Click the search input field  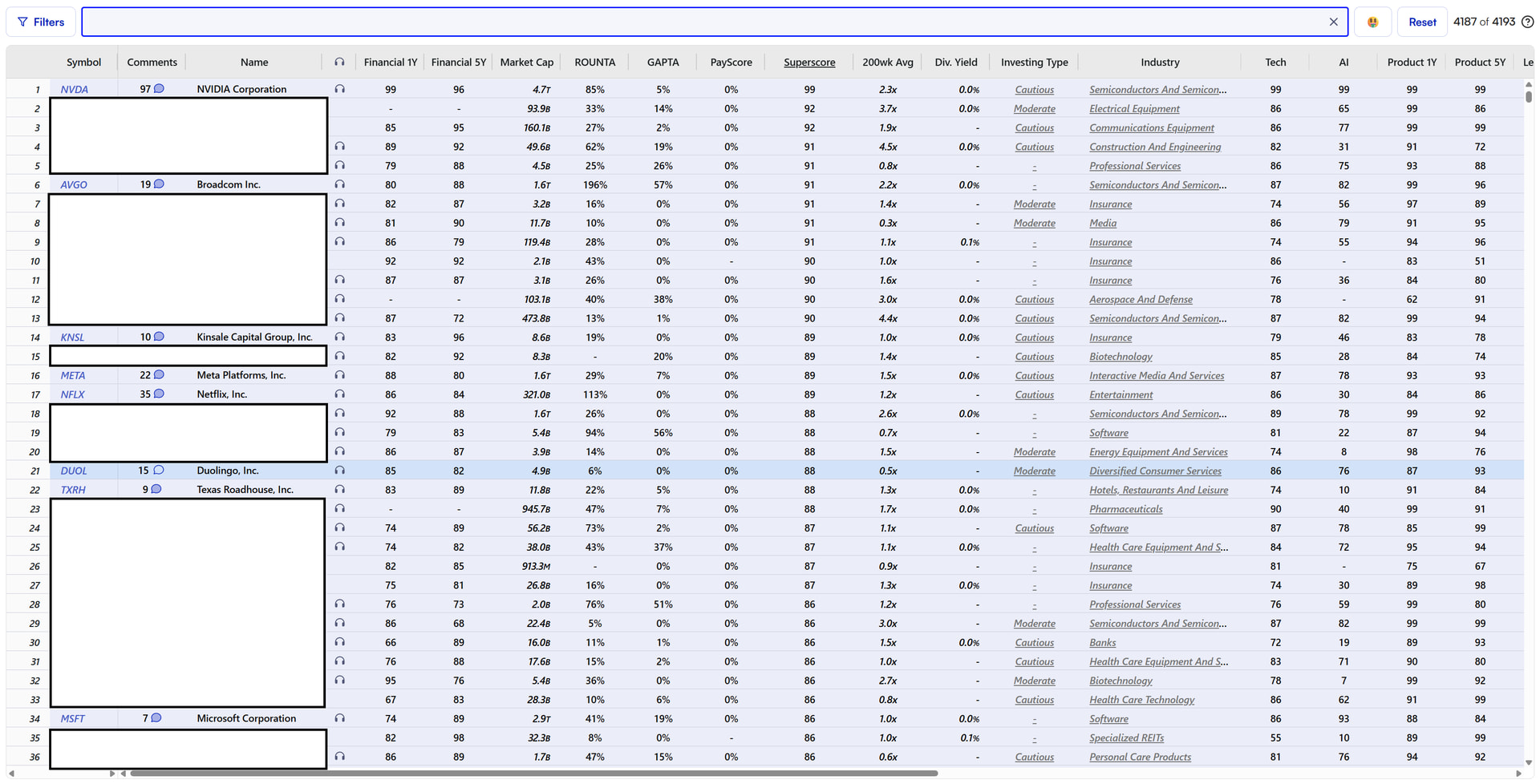click(706, 22)
